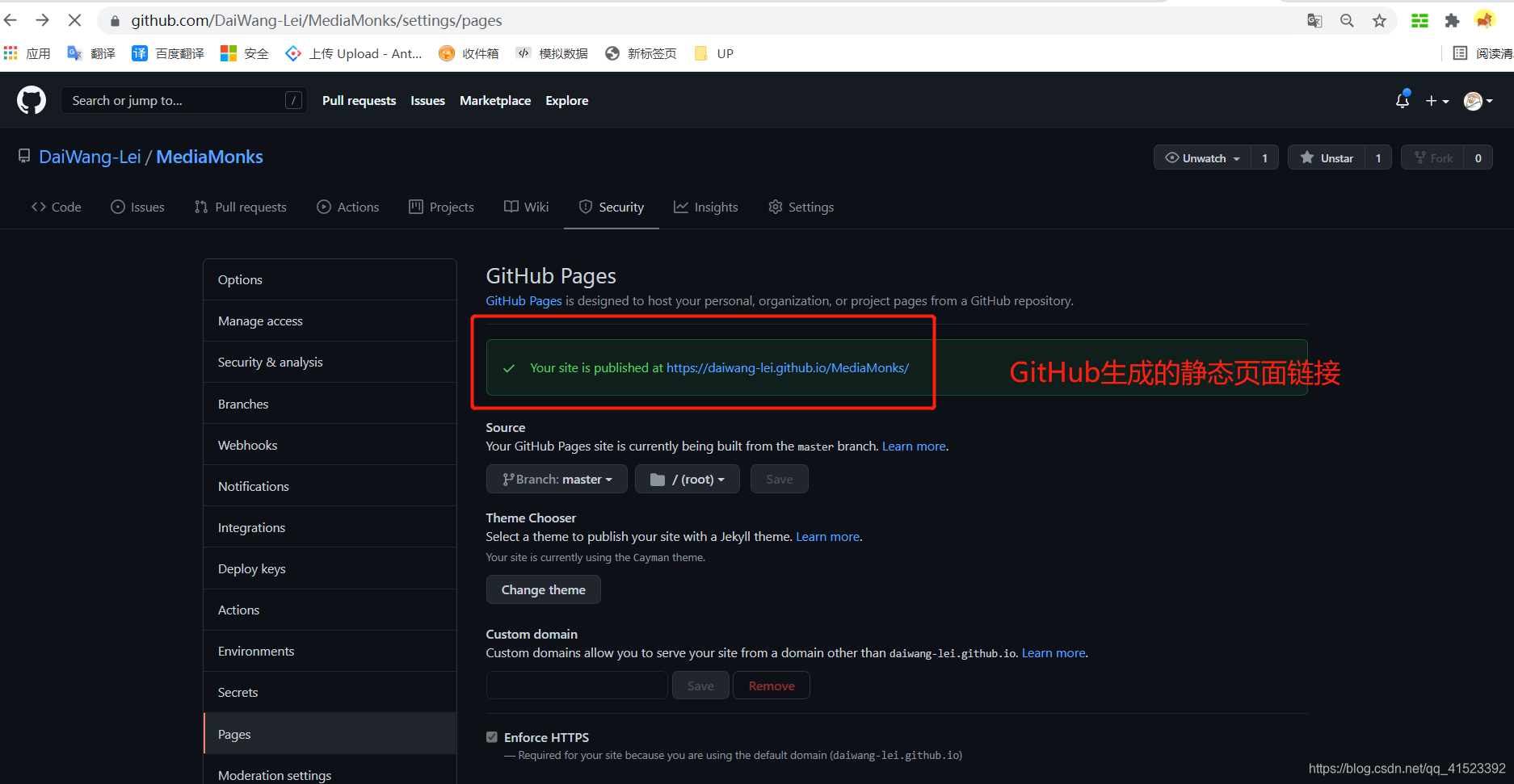Switch to the Security tab
Screen dimensions: 1514x784
pos(612,208)
